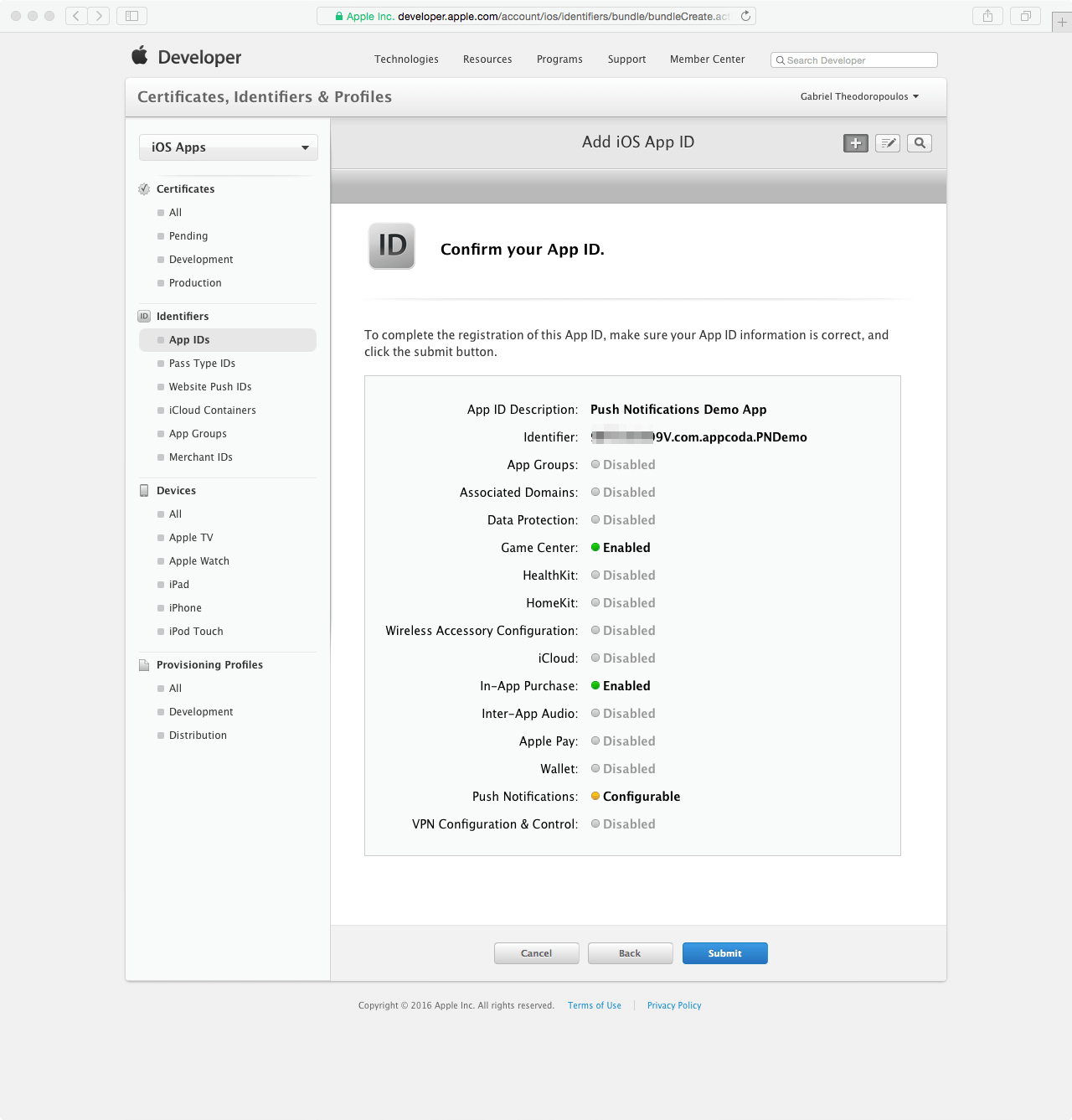Click the browser back arrow
Viewport: 1072px width, 1120px height.
pyautogui.click(x=76, y=16)
